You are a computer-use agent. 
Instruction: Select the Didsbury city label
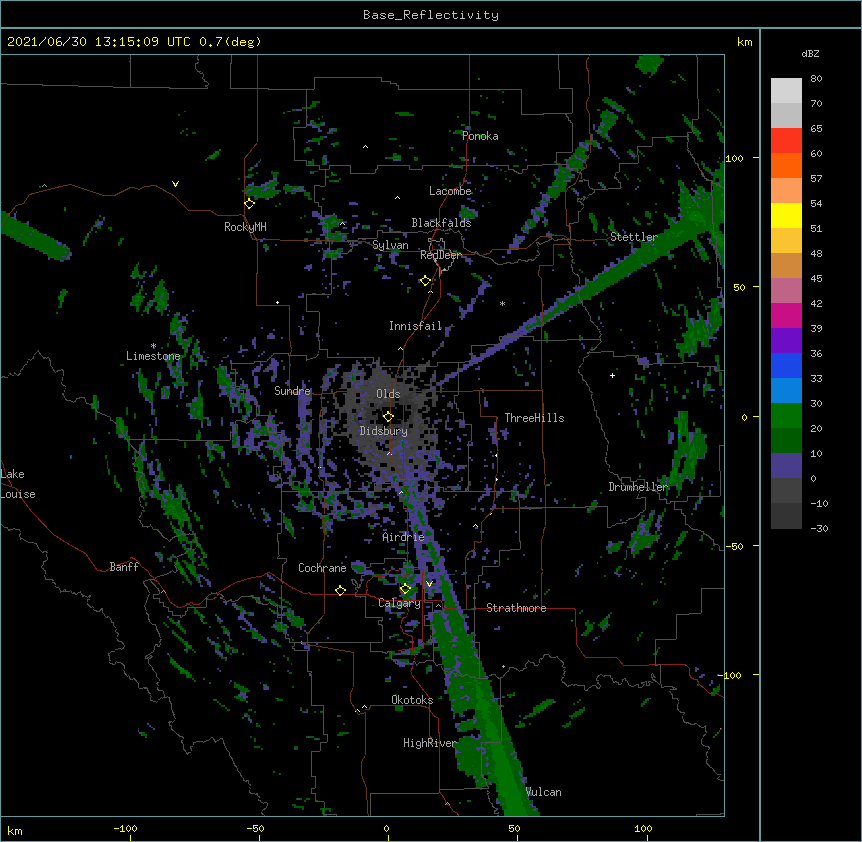[x=384, y=431]
